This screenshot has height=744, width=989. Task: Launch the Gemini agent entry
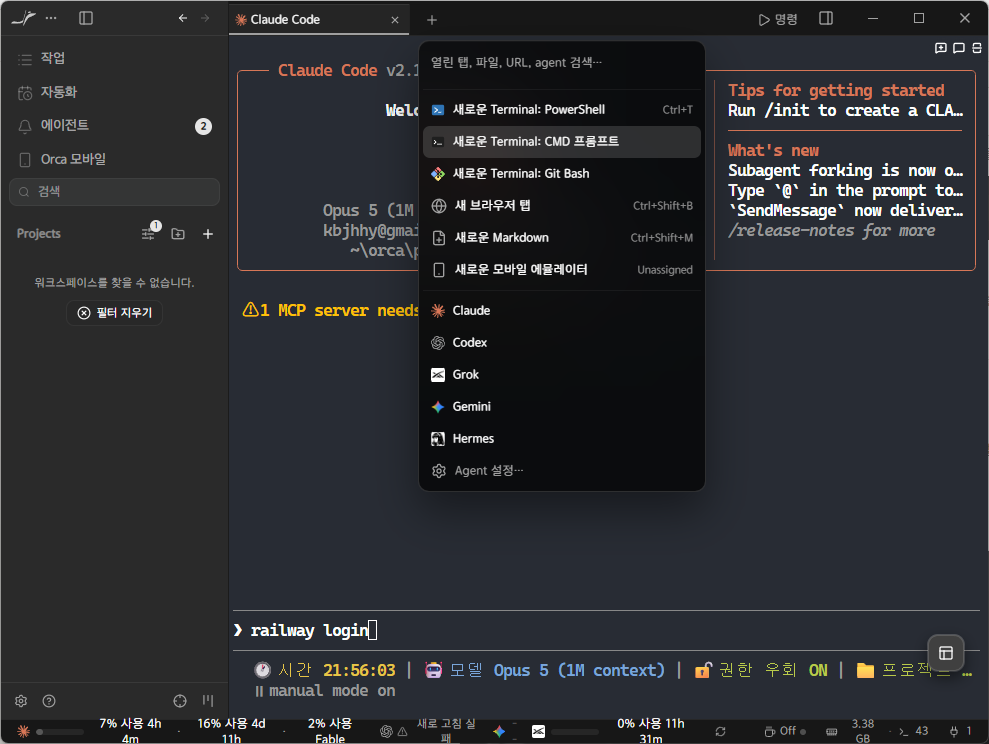point(561,407)
